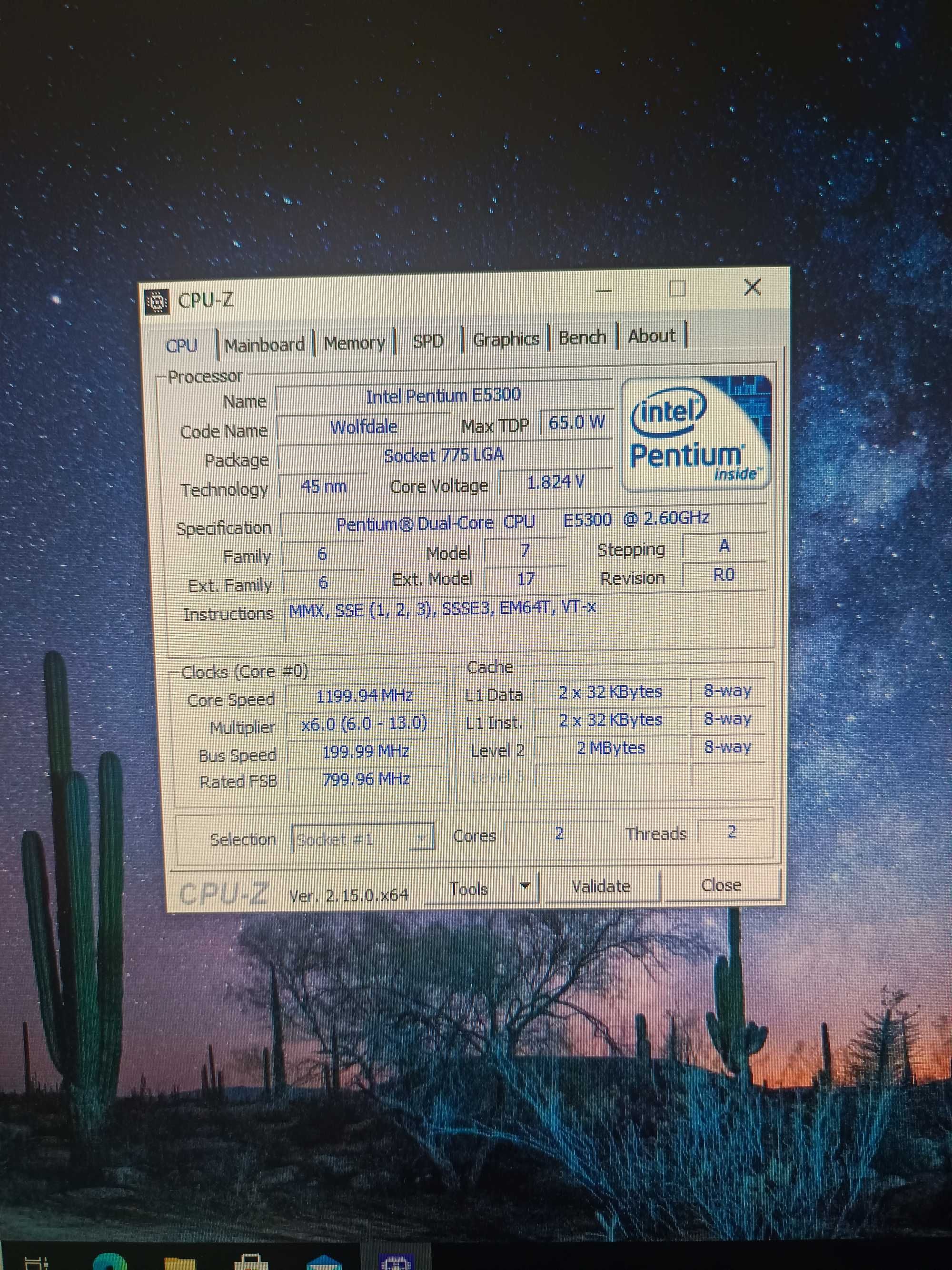The width and height of the screenshot is (952, 1270).
Task: Click the Ext. Model value '17'
Action: pyautogui.click(x=525, y=579)
